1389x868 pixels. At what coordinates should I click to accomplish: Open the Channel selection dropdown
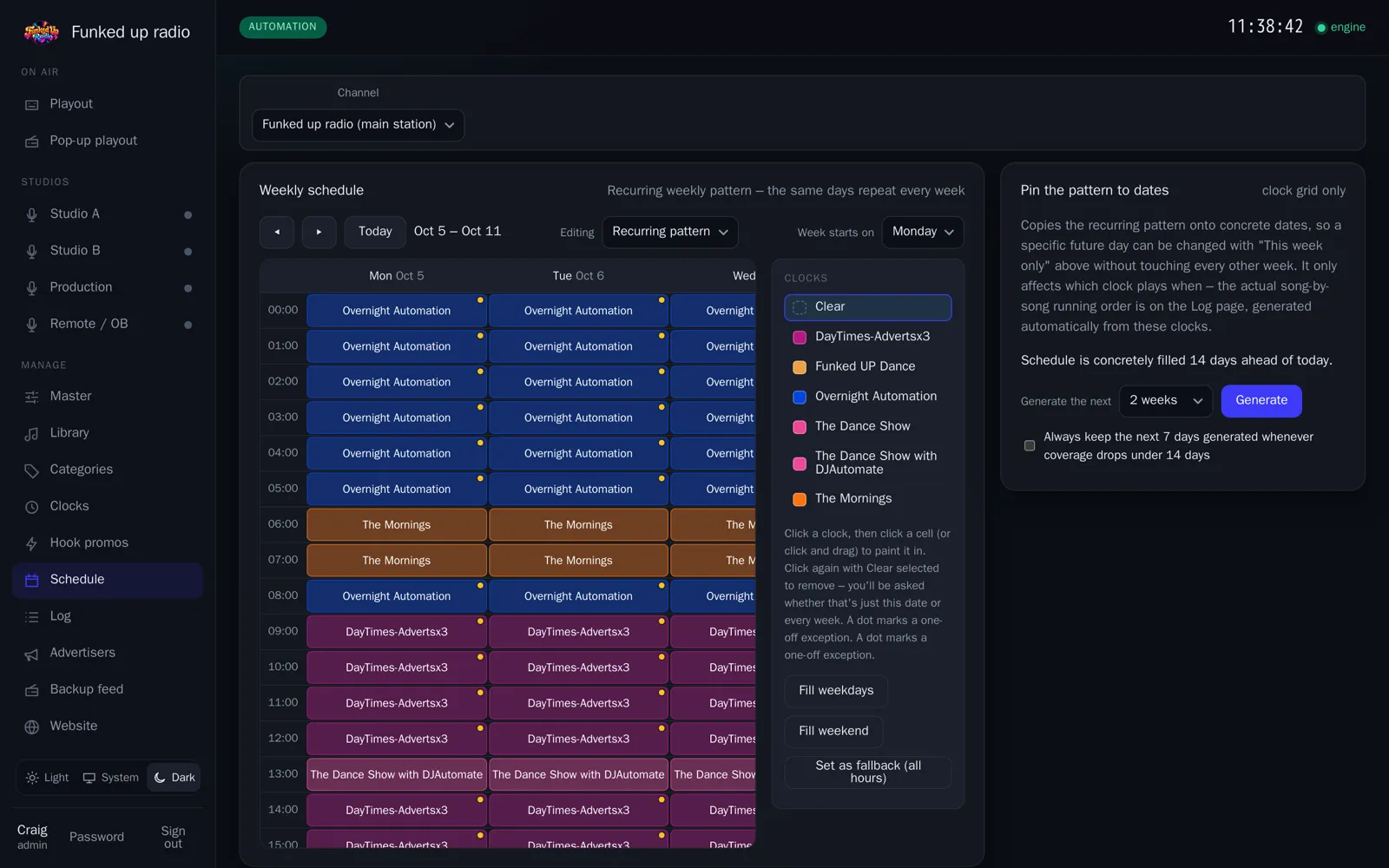(358, 125)
